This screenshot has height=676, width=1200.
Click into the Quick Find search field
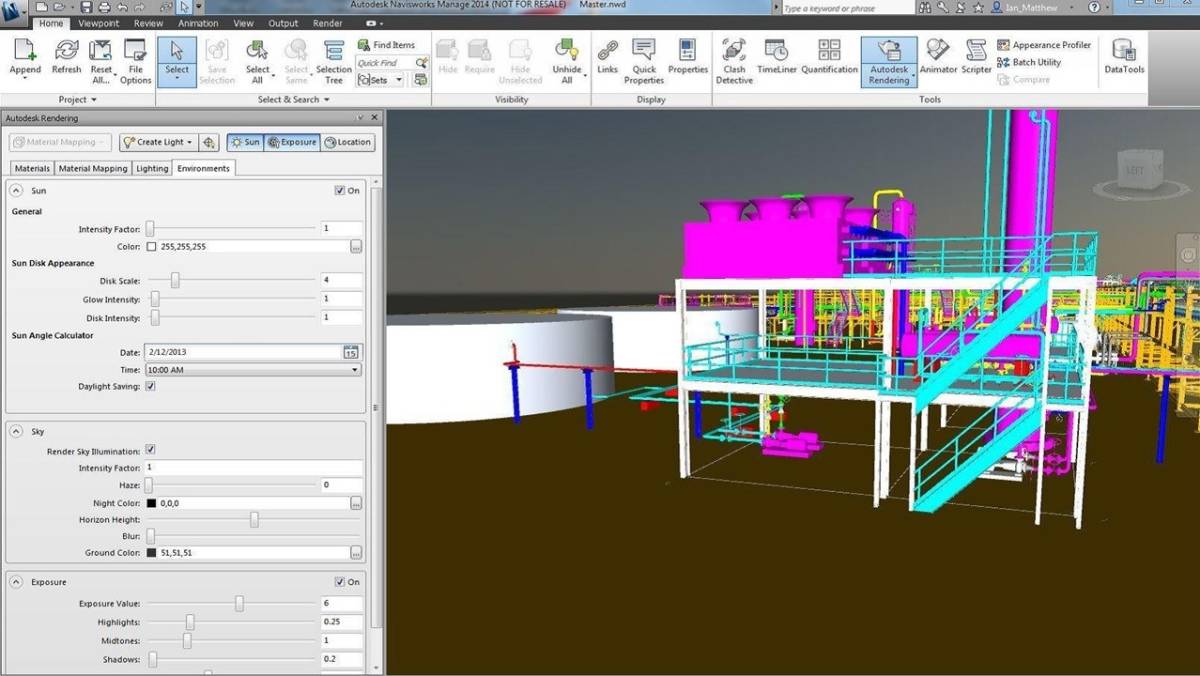pos(385,63)
